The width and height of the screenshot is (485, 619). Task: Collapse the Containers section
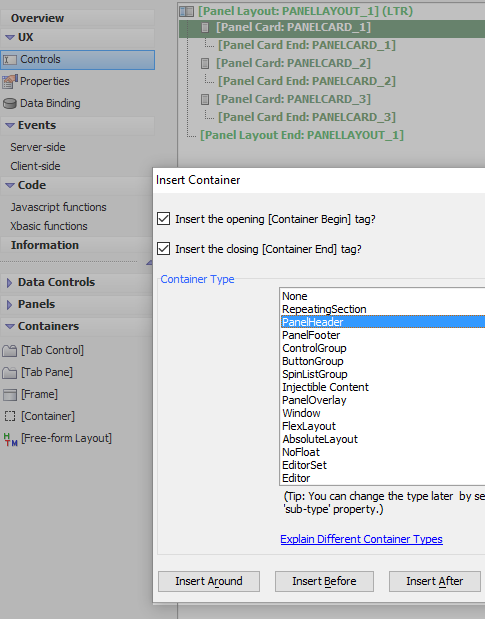click(x=10, y=326)
